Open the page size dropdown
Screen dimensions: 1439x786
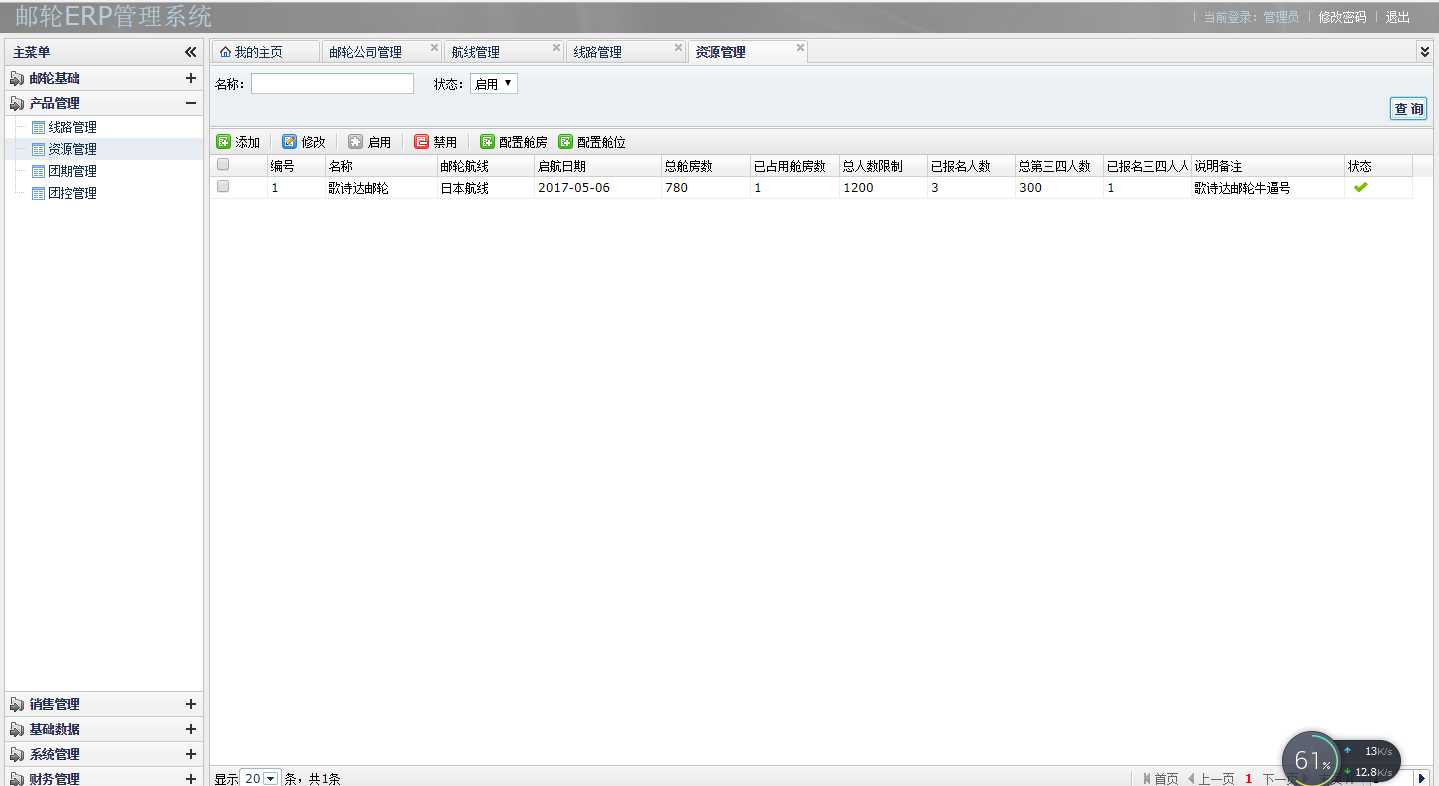pos(271,778)
